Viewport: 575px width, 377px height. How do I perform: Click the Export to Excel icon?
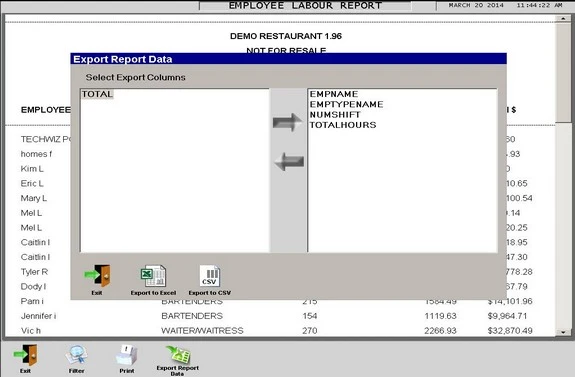(x=153, y=276)
